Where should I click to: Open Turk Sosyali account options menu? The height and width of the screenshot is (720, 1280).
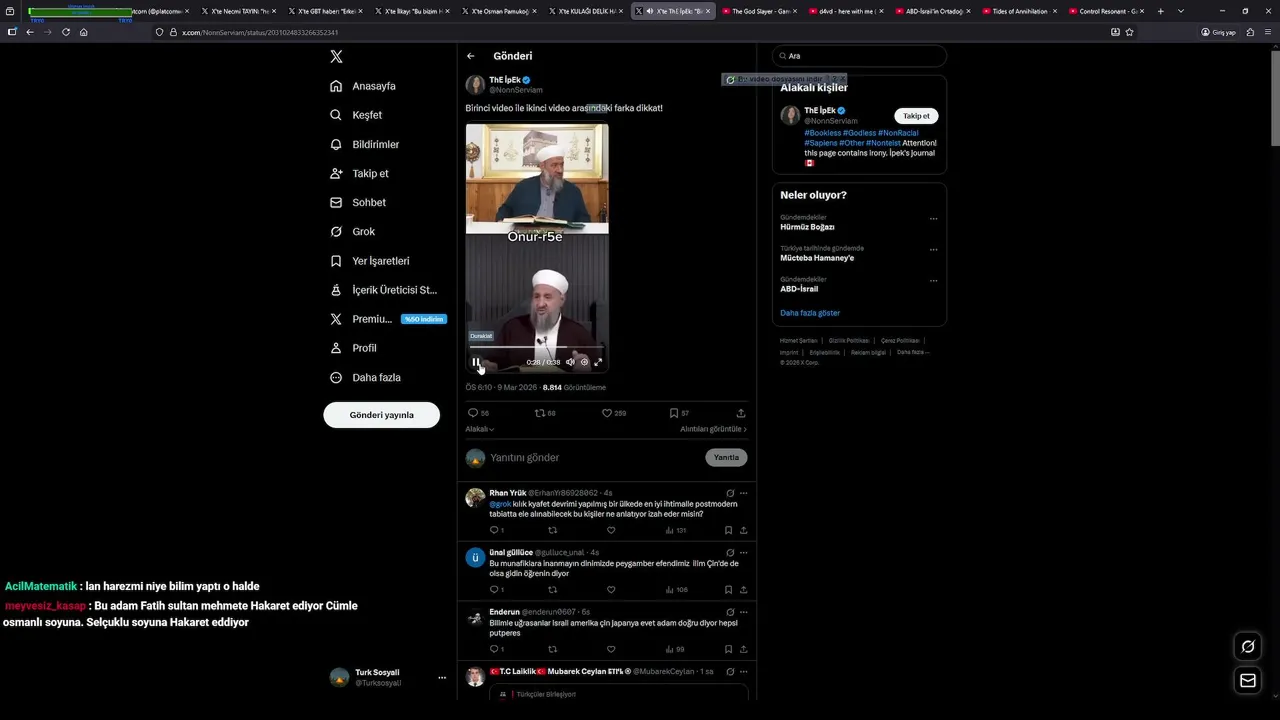[x=441, y=678]
